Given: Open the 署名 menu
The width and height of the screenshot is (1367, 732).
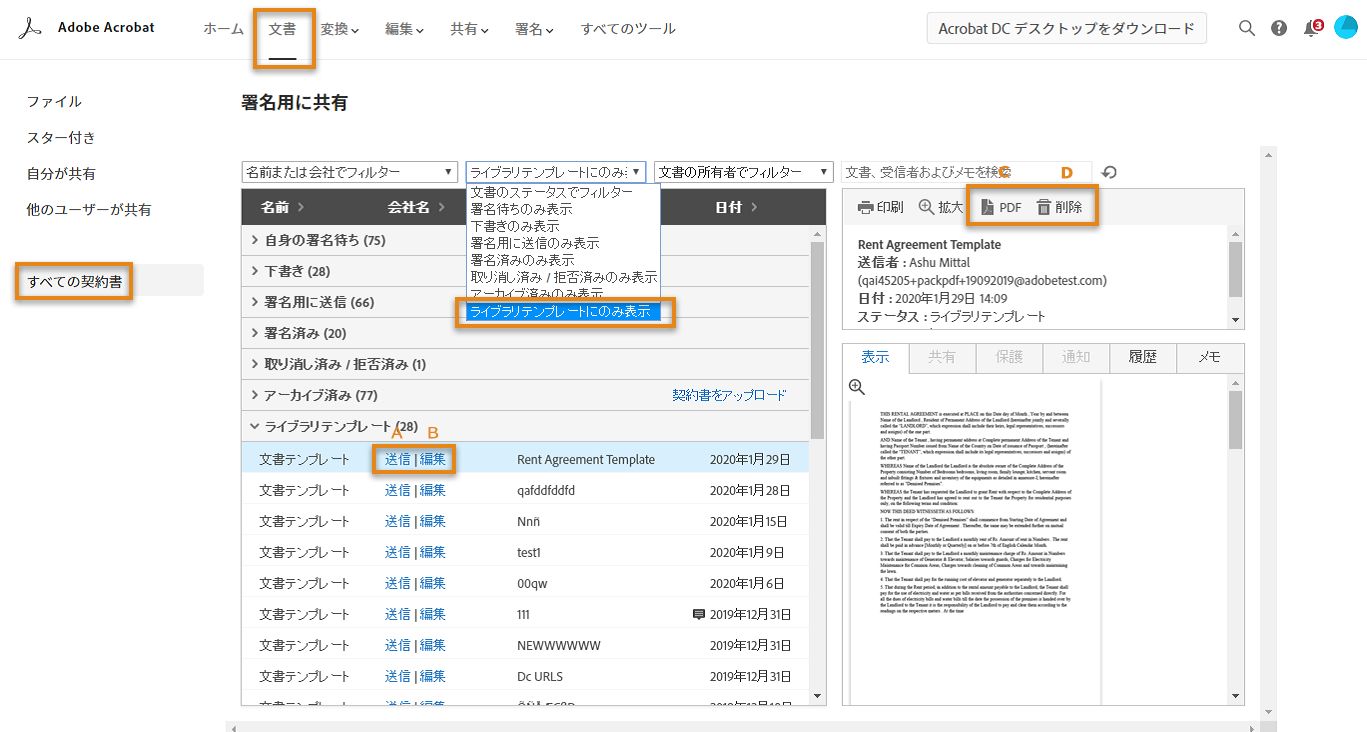Looking at the screenshot, I should [x=535, y=29].
